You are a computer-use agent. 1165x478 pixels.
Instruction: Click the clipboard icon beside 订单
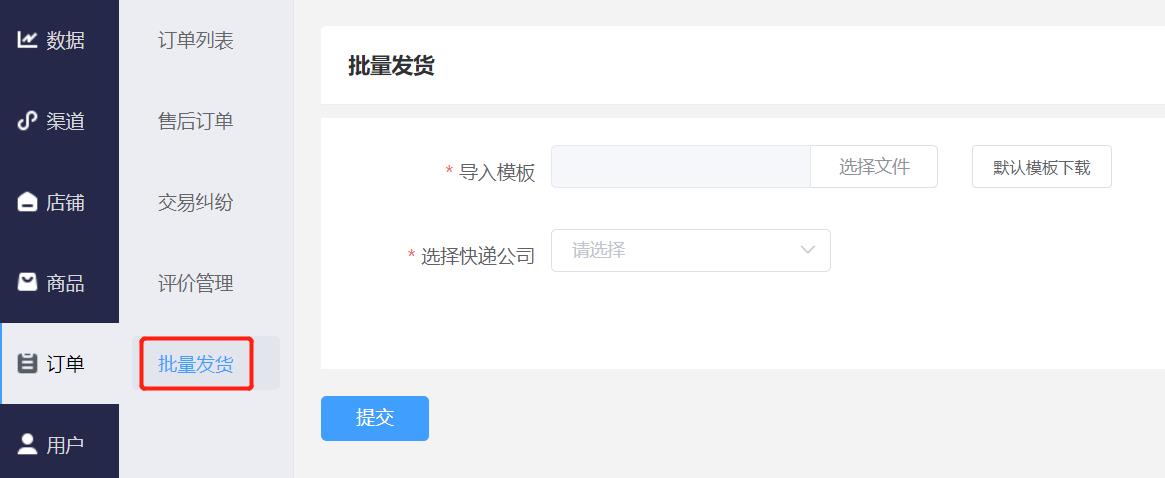tap(27, 364)
